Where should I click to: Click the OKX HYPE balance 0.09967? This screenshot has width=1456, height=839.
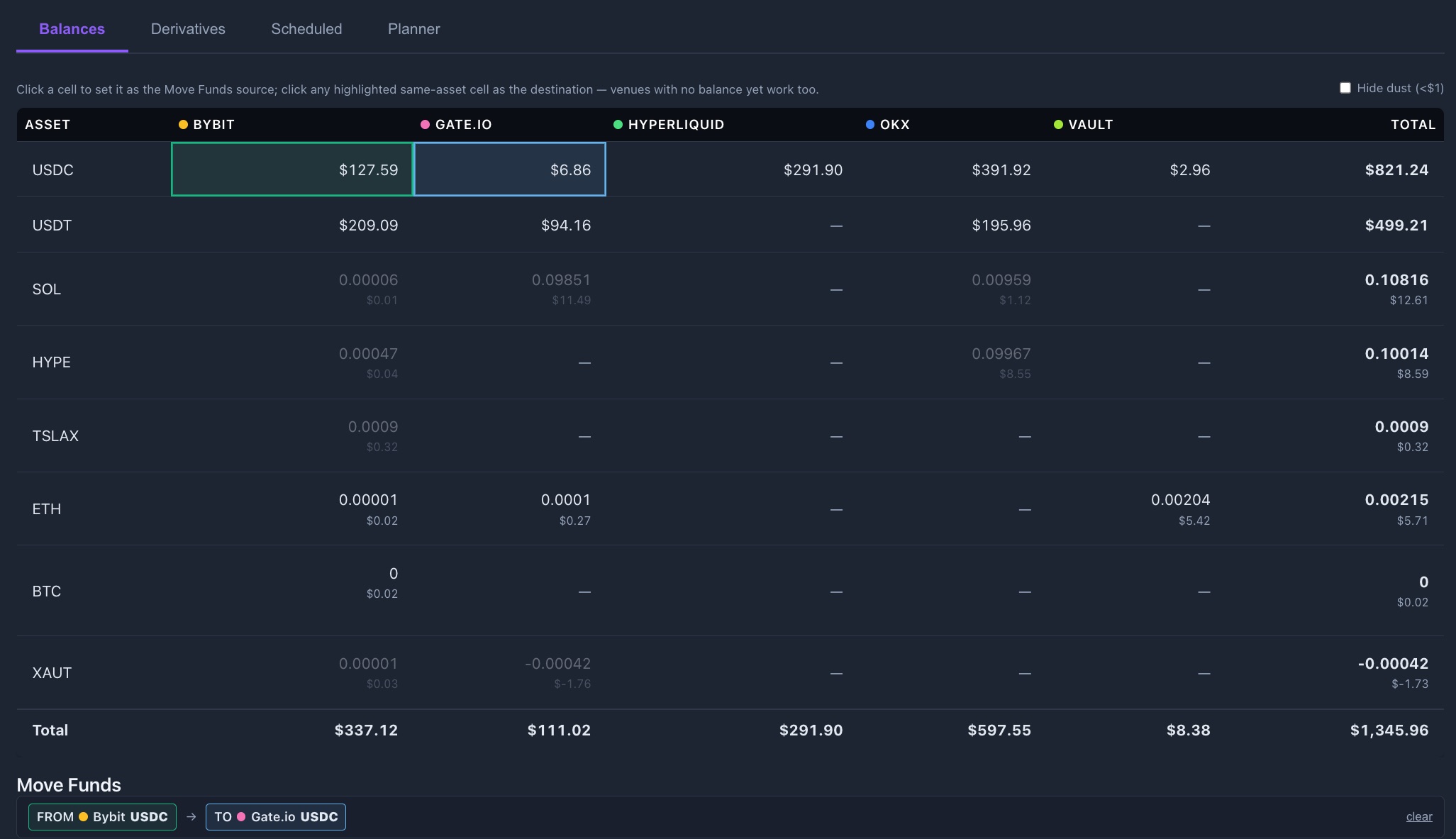coord(1001,354)
